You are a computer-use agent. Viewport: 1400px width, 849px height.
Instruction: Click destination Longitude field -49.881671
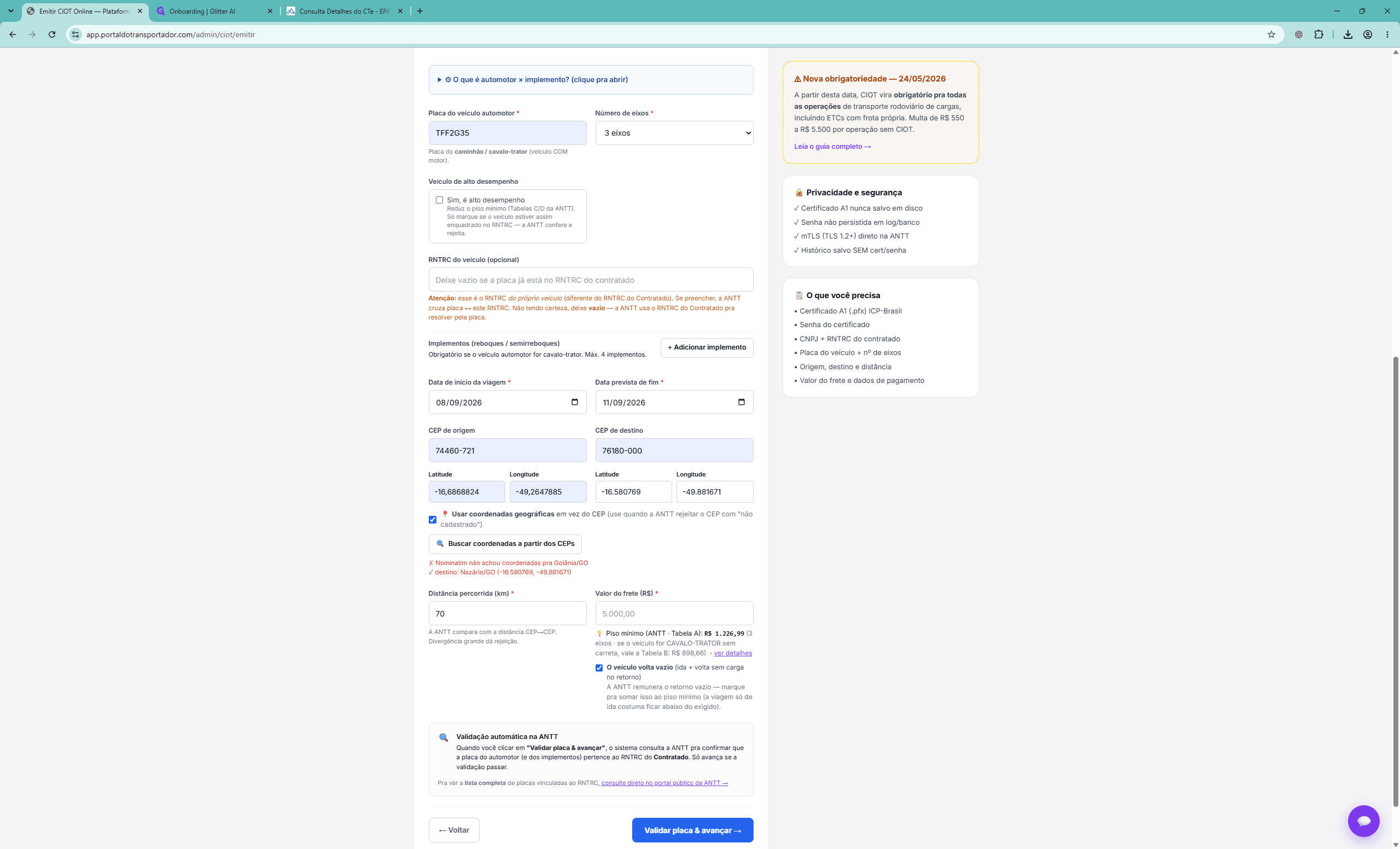pyautogui.click(x=715, y=492)
